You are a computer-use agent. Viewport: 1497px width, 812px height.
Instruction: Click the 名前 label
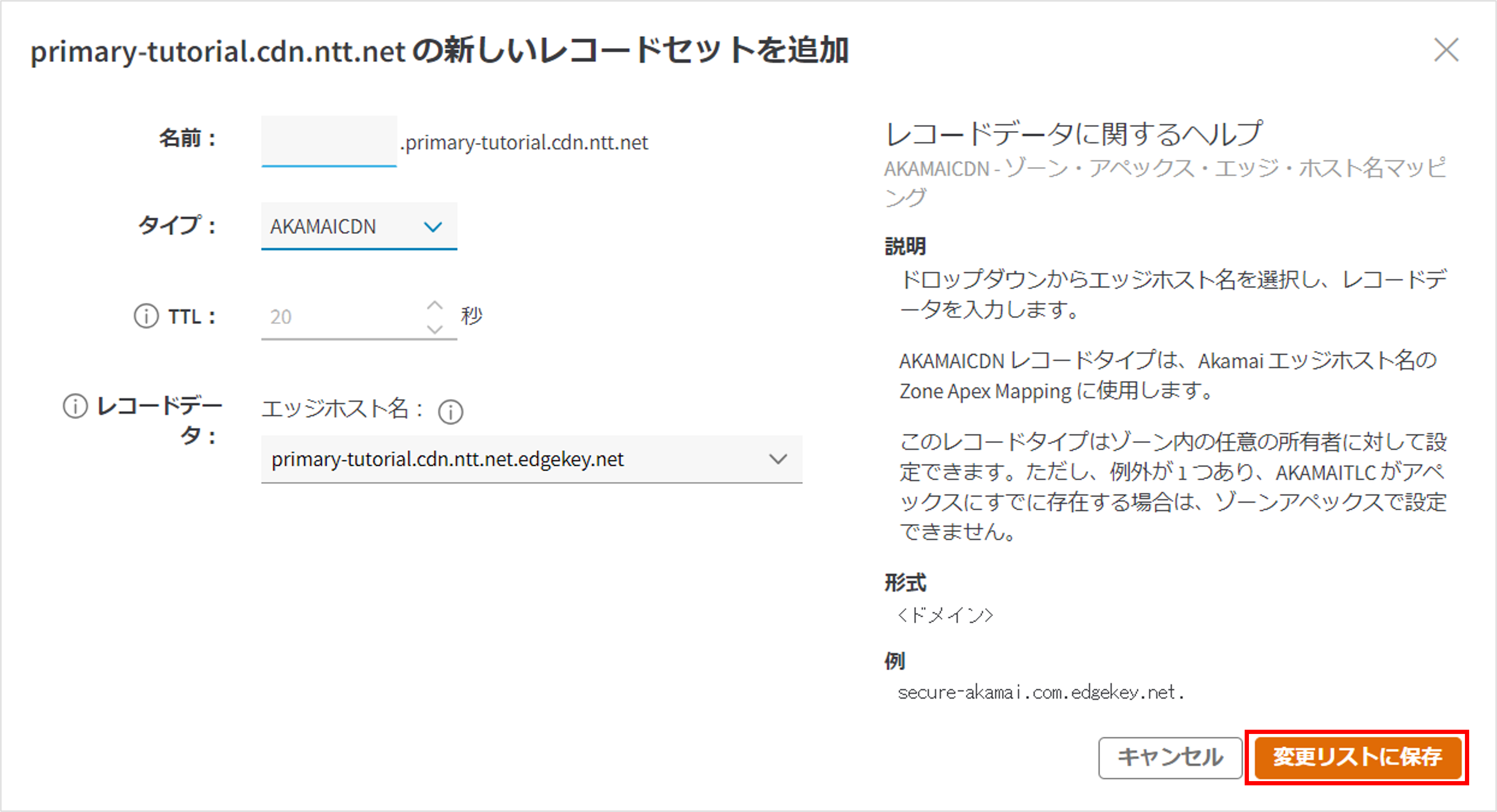tap(188, 139)
